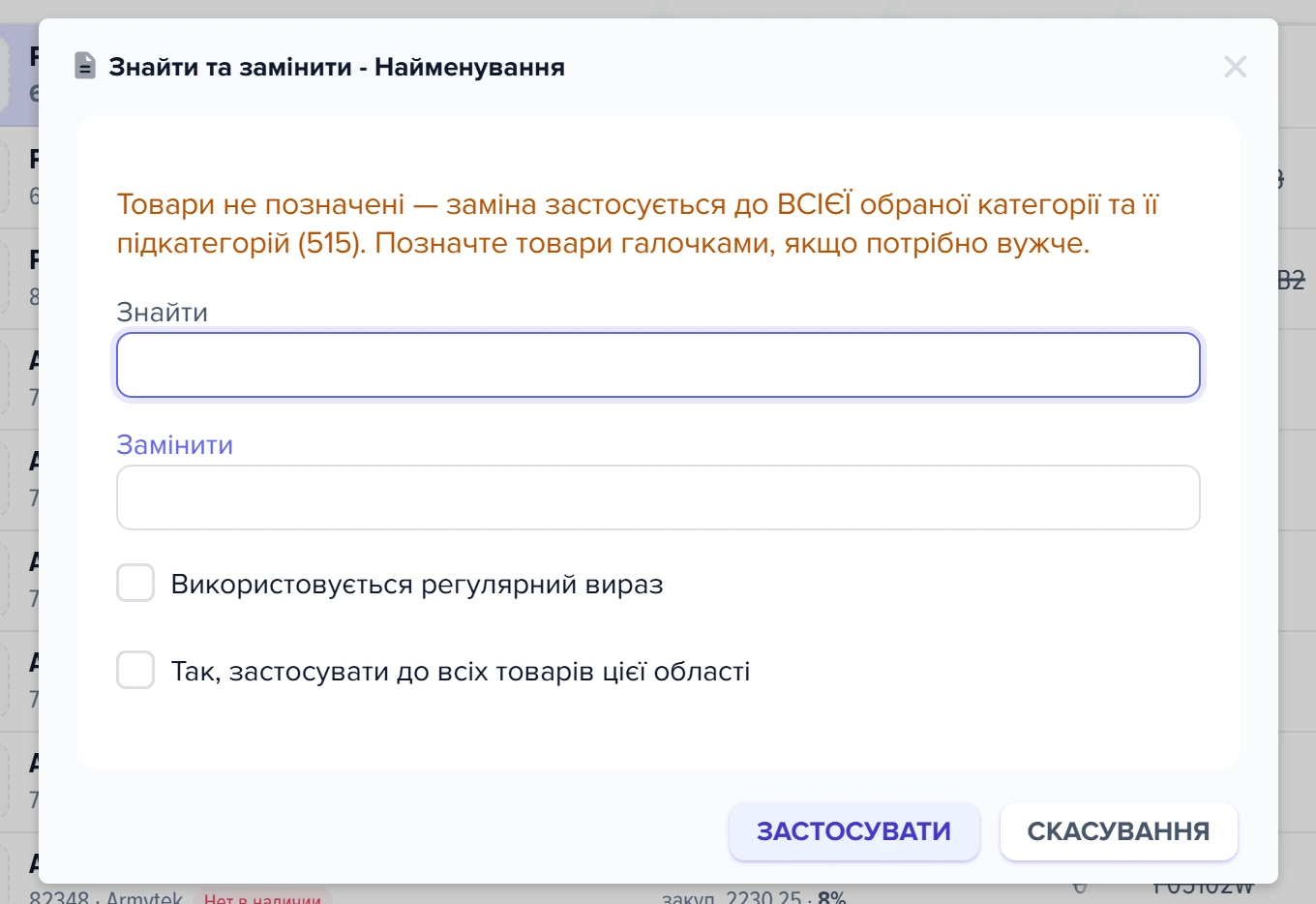Viewport: 1316px width, 904px height.
Task: Click the dialog title "Знайти та замінити - Найменування"
Action: (x=337, y=67)
